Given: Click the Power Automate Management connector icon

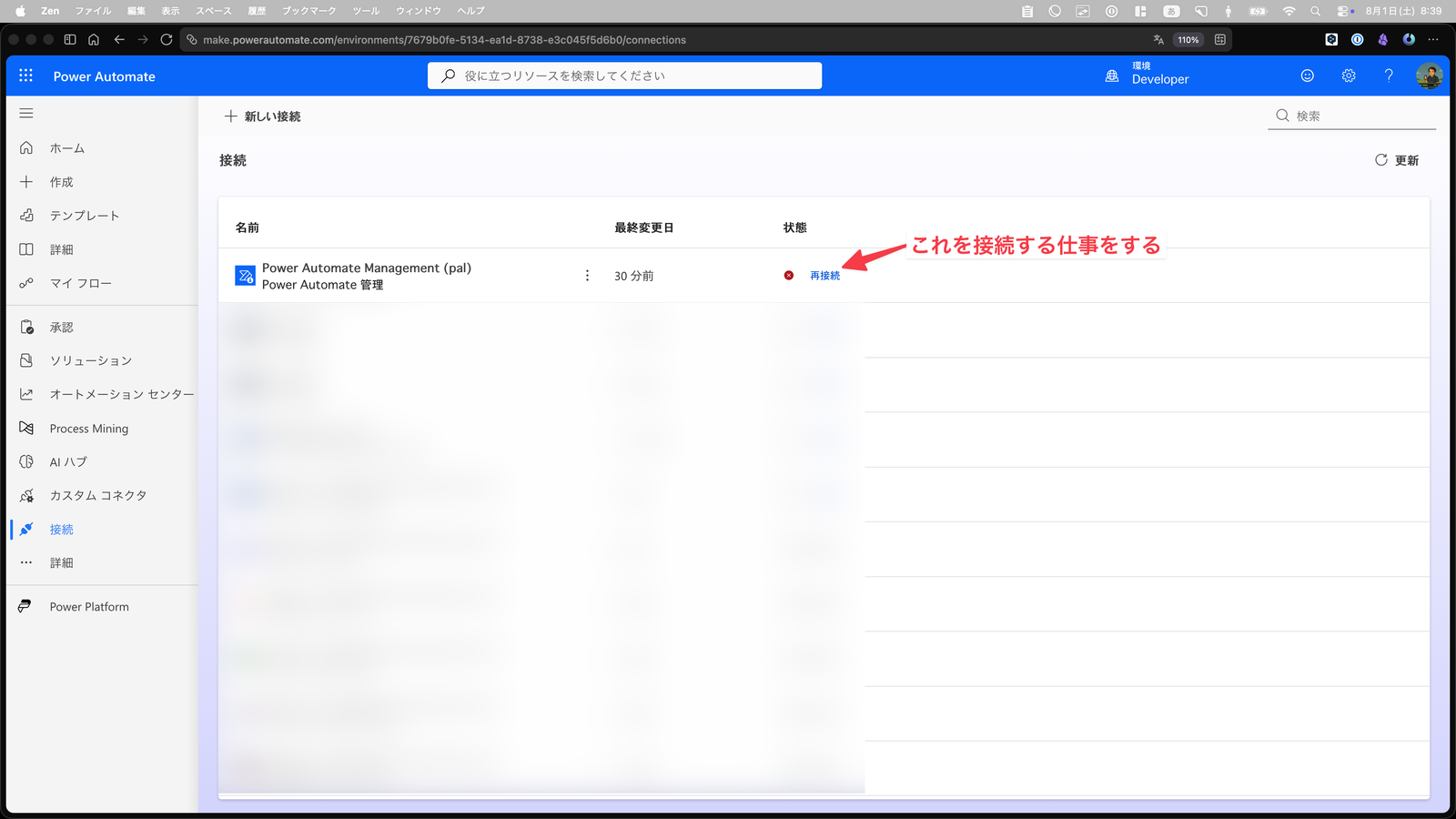Looking at the screenshot, I should [245, 276].
